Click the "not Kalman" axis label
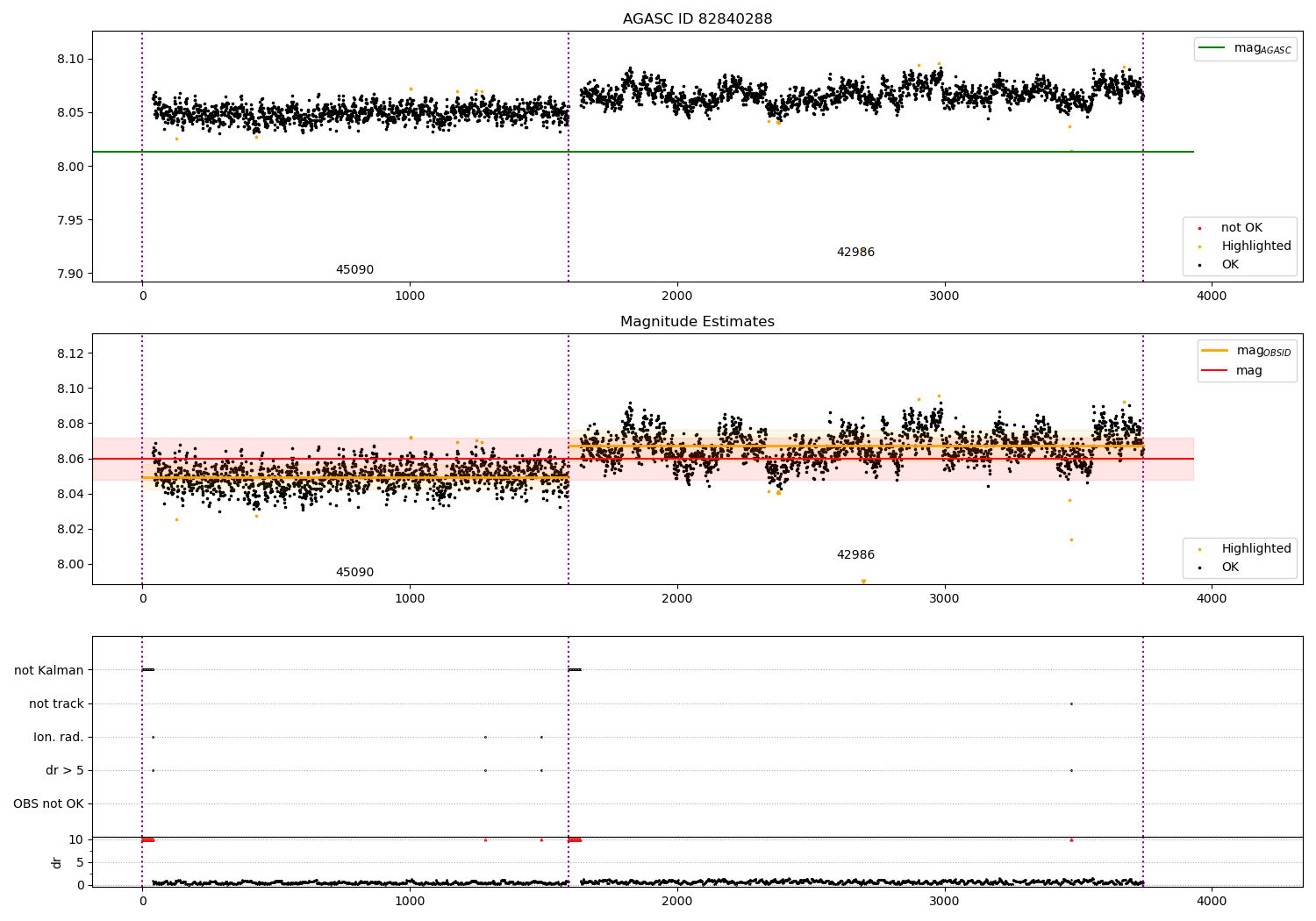This screenshot has width=1316, height=921. pos(49,670)
